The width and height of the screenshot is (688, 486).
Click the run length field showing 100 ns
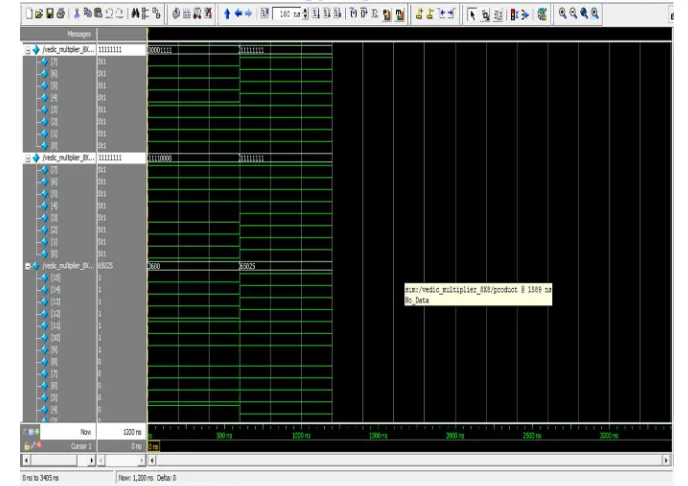pyautogui.click(x=287, y=14)
